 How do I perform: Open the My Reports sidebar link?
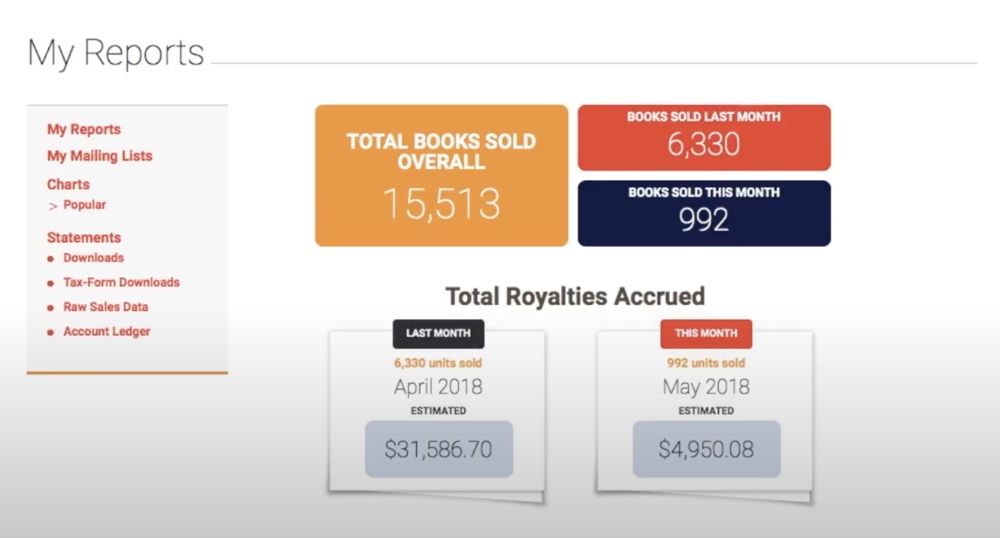[84, 129]
